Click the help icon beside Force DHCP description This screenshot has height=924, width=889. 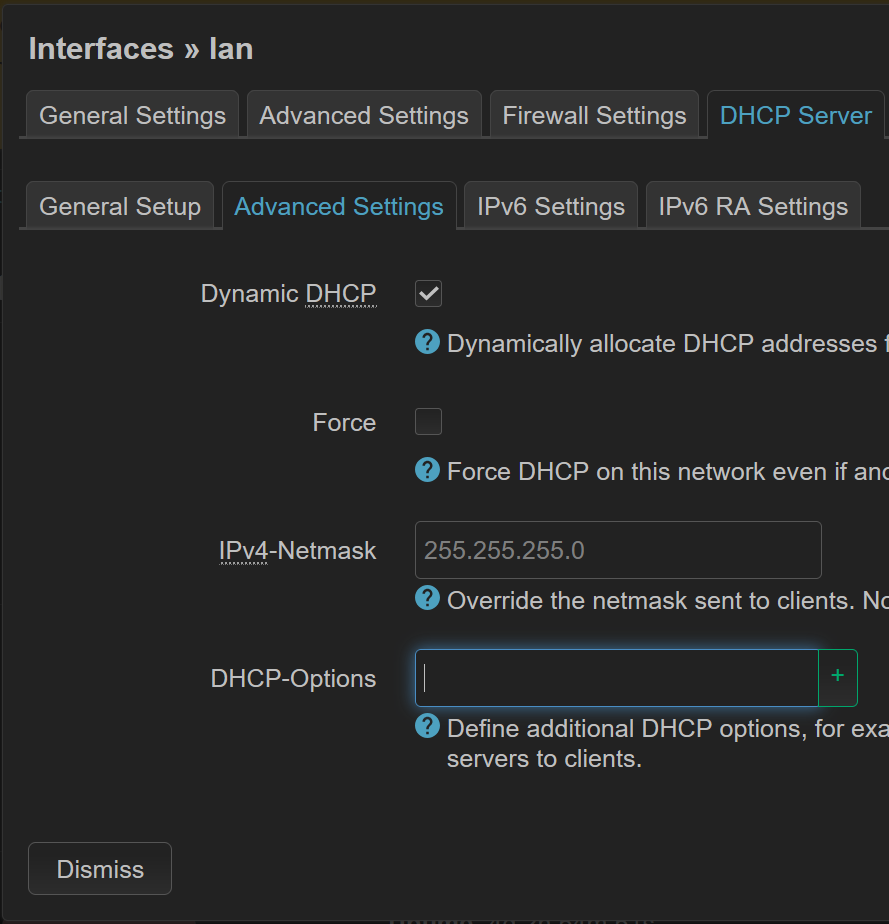pyautogui.click(x=427, y=470)
